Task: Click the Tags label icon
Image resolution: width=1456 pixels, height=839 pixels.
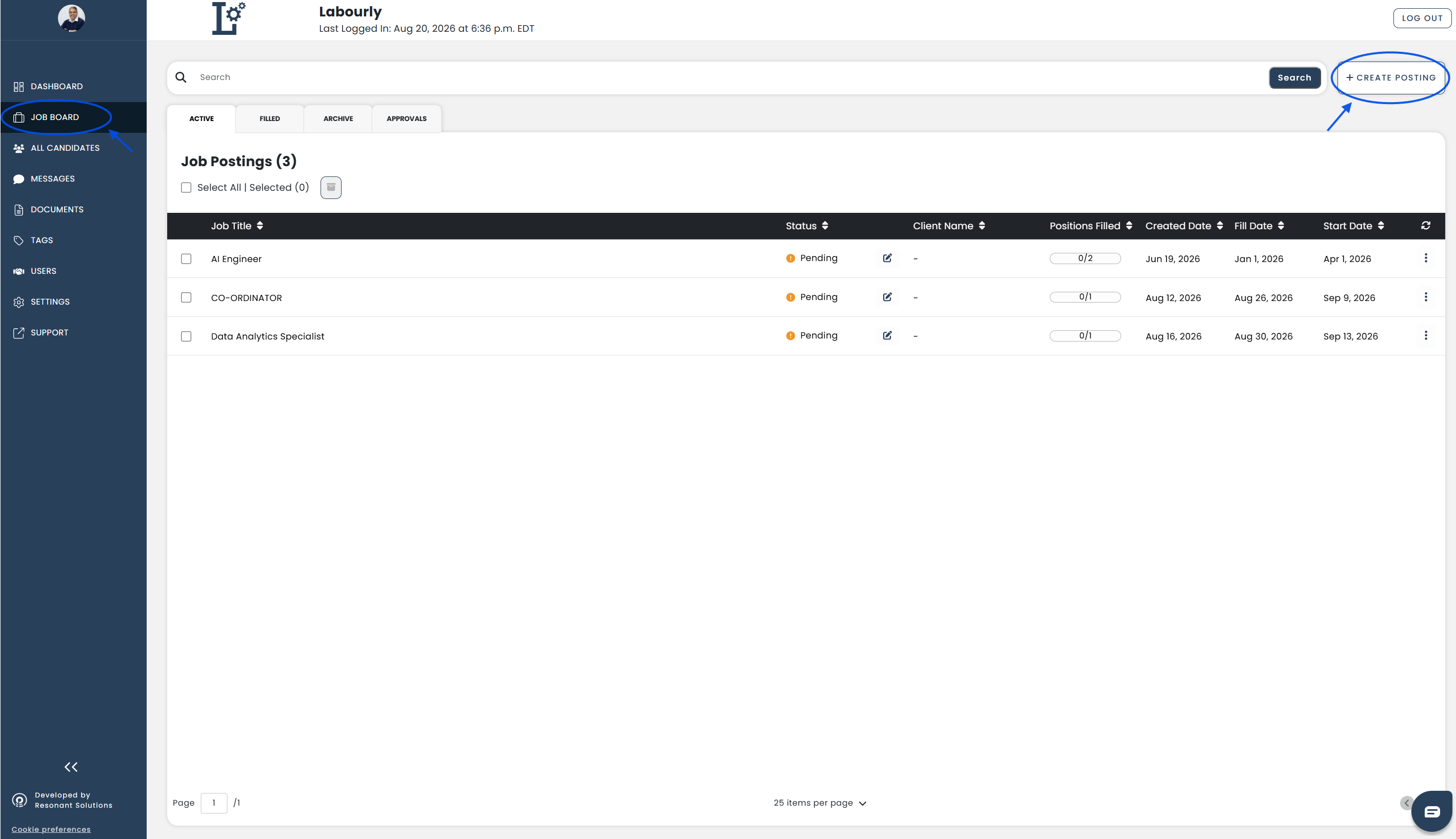Action: [x=18, y=241]
